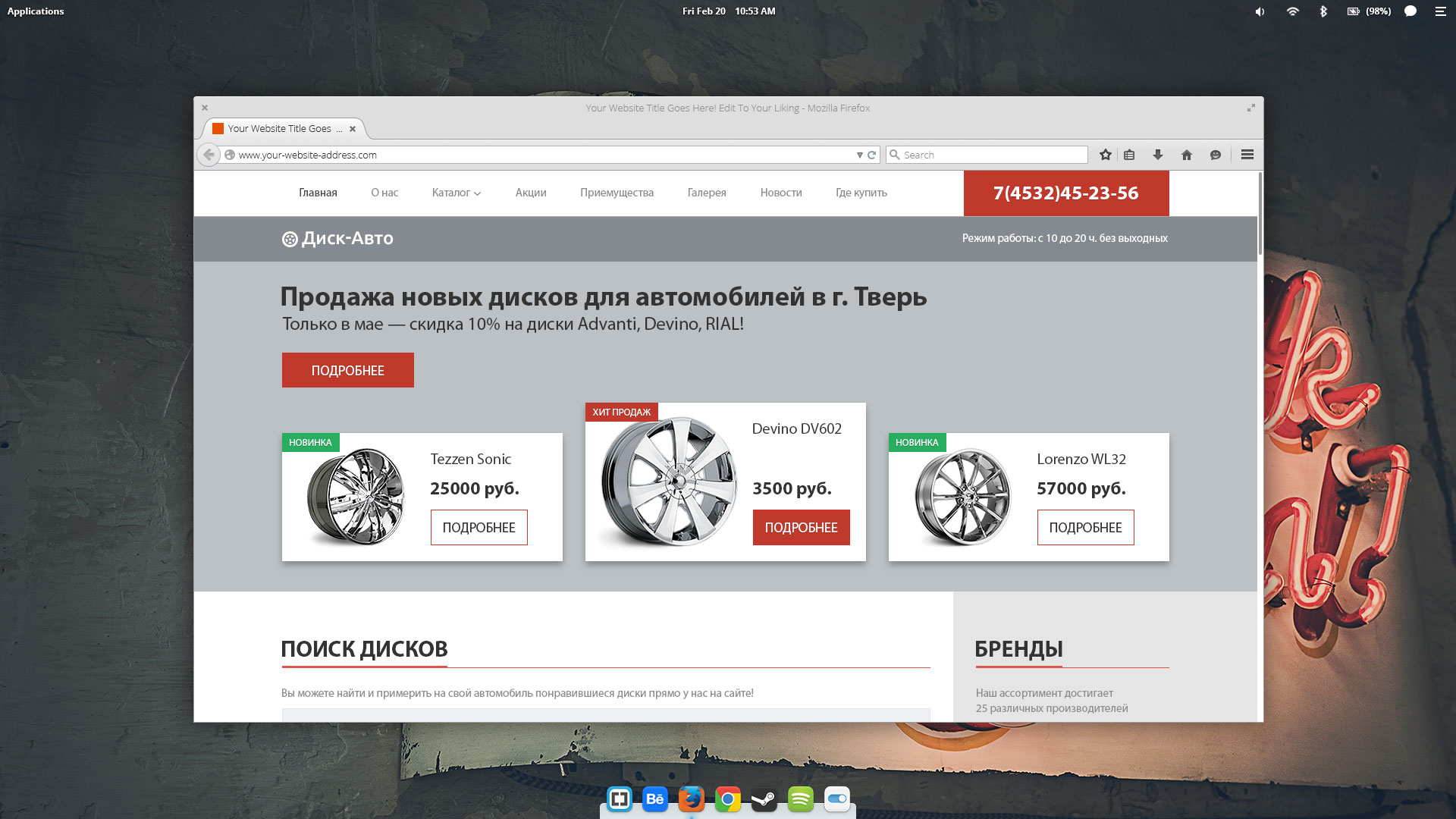Open the Applications menu
Screen dimensions: 1456x819
(x=36, y=11)
